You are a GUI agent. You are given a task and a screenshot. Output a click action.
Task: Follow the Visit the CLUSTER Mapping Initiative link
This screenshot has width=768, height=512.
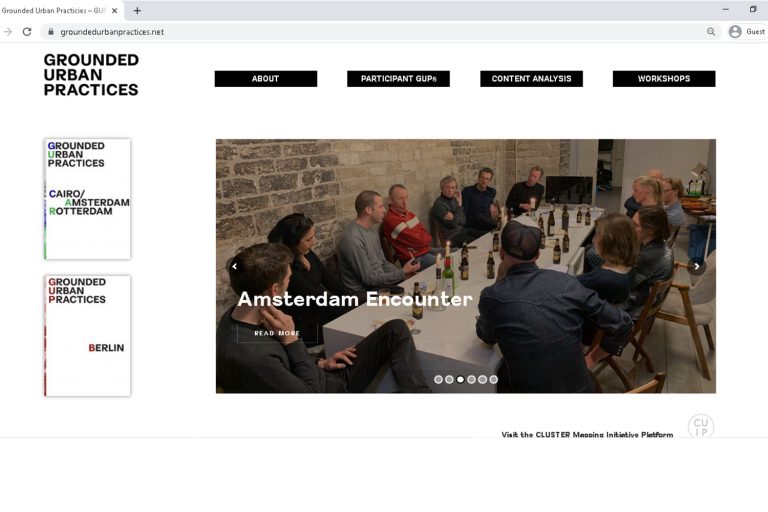tap(587, 435)
